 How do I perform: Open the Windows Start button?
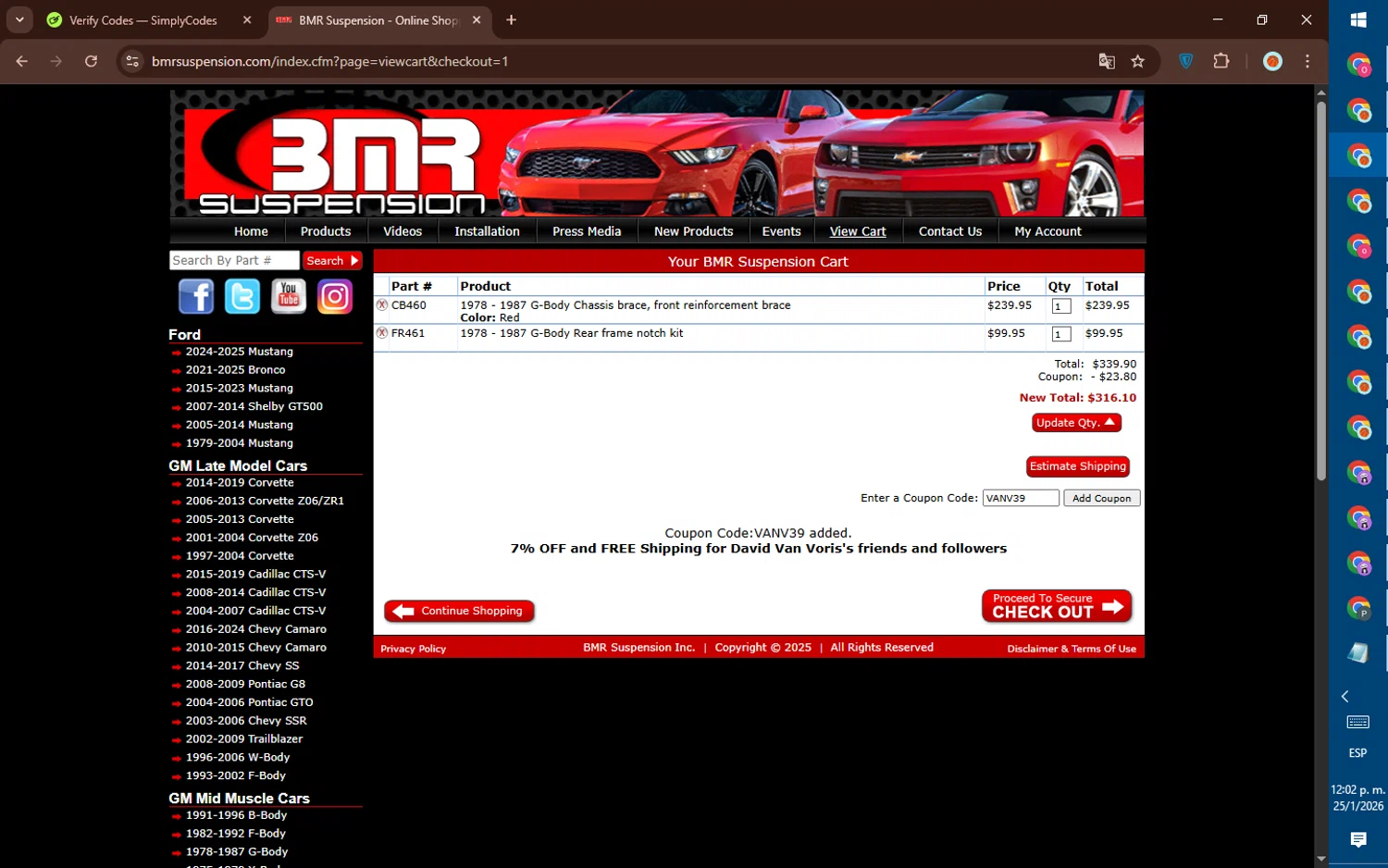point(1358,19)
